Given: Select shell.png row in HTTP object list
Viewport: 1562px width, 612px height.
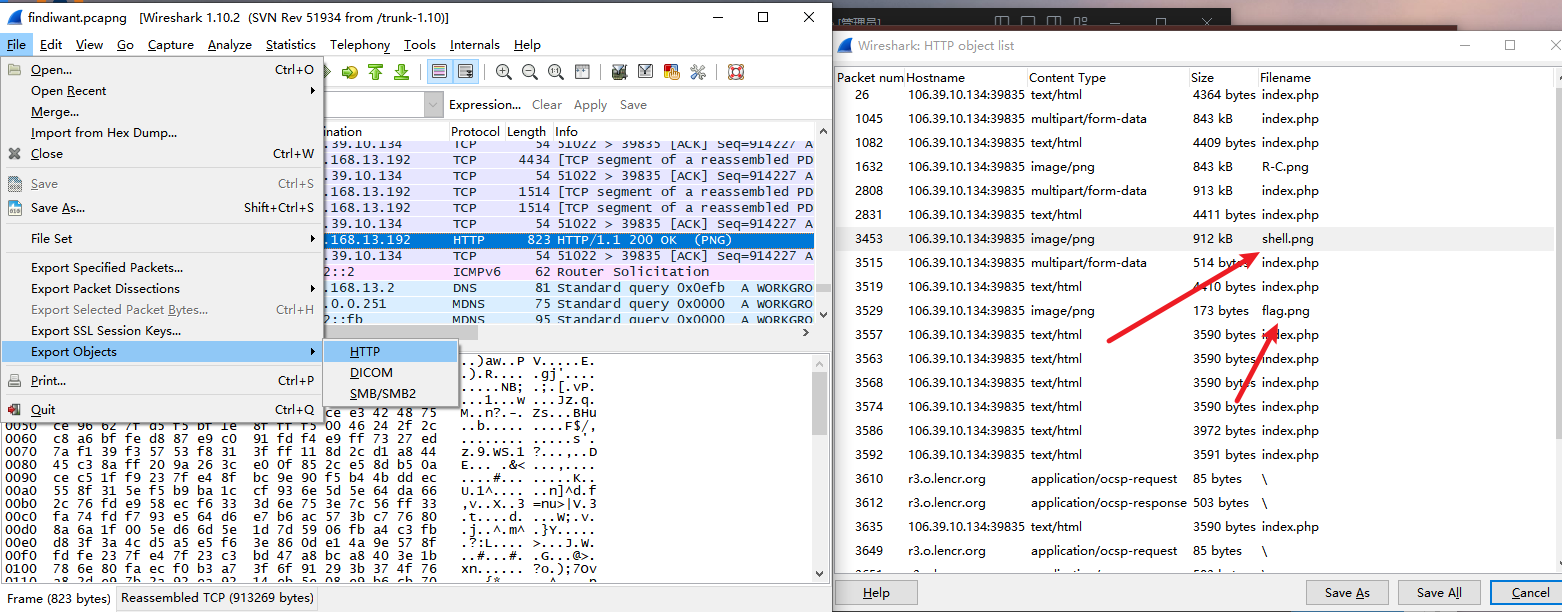Looking at the screenshot, I should point(1194,239).
